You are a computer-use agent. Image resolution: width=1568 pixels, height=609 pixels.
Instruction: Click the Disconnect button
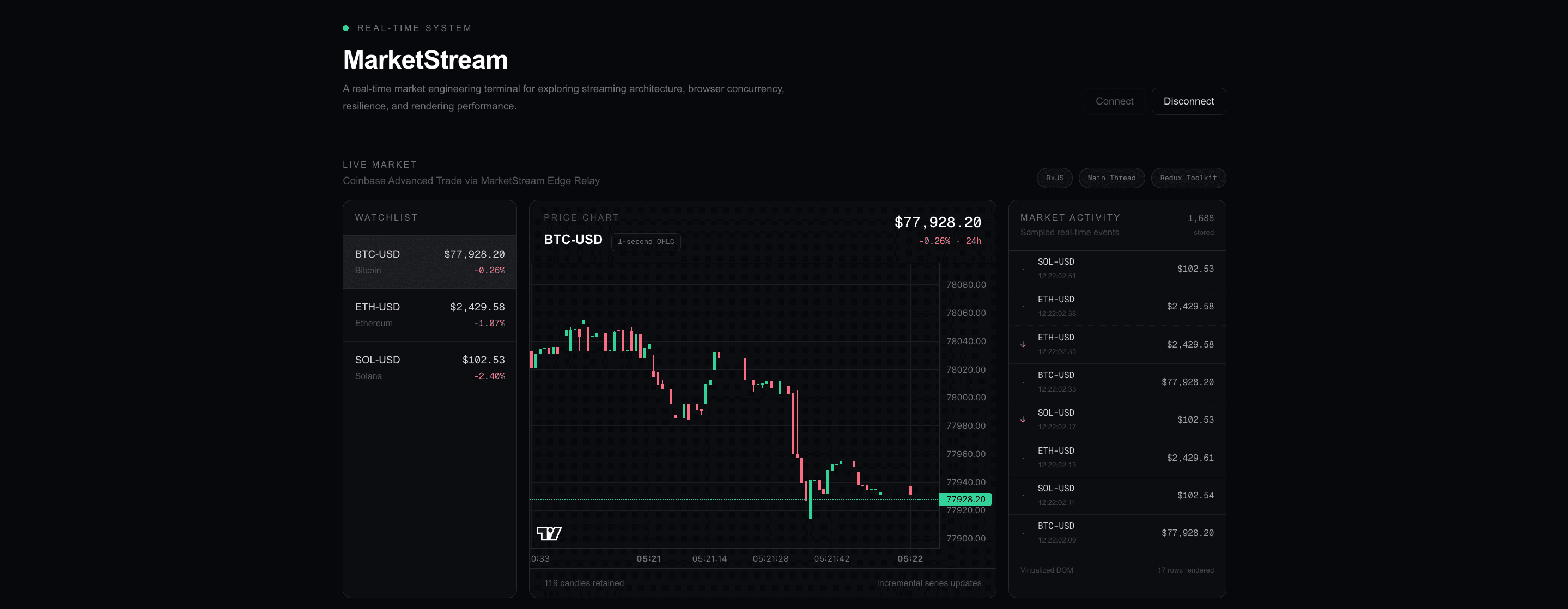(1188, 101)
